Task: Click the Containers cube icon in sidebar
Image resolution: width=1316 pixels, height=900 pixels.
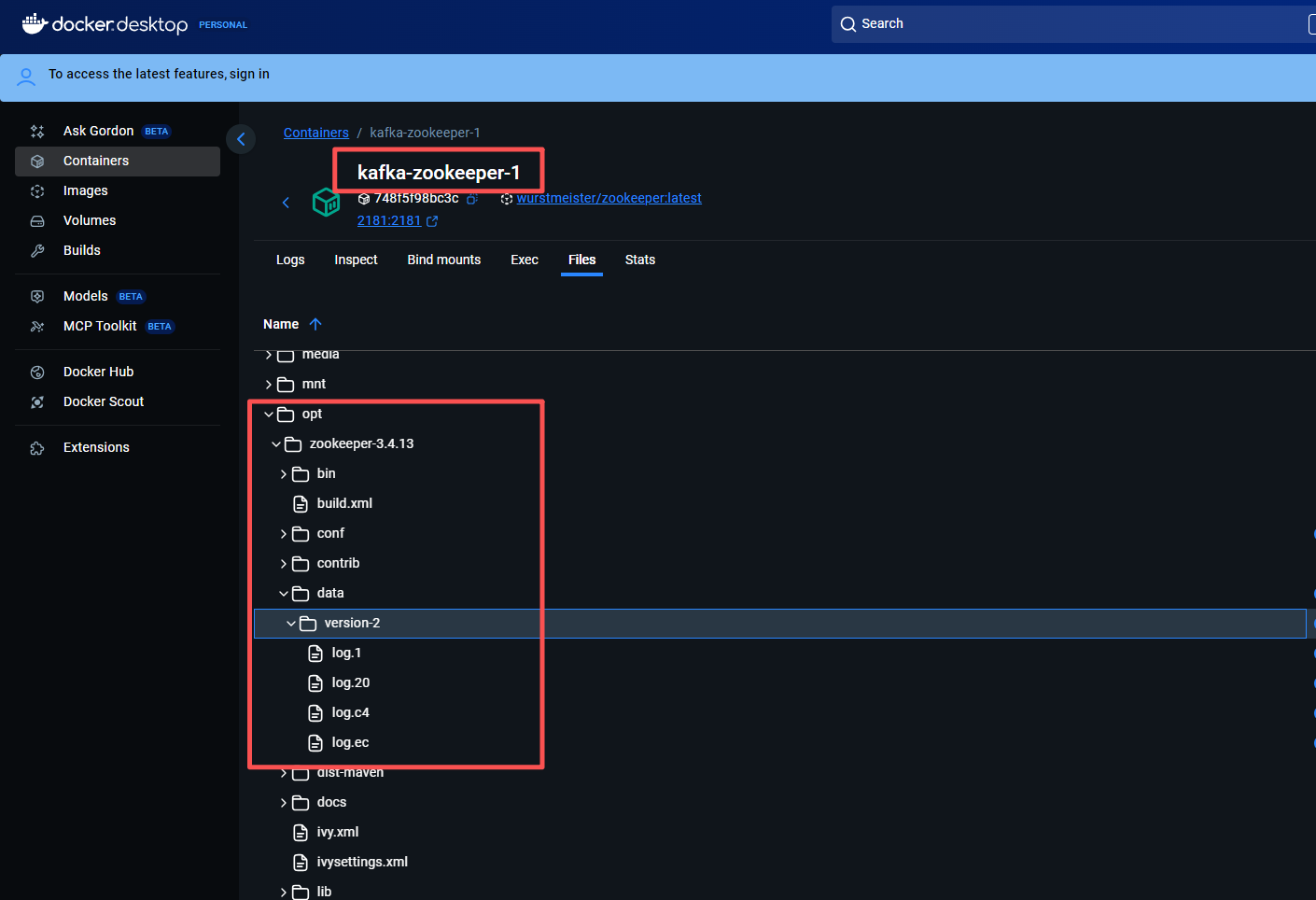Action: click(x=37, y=162)
